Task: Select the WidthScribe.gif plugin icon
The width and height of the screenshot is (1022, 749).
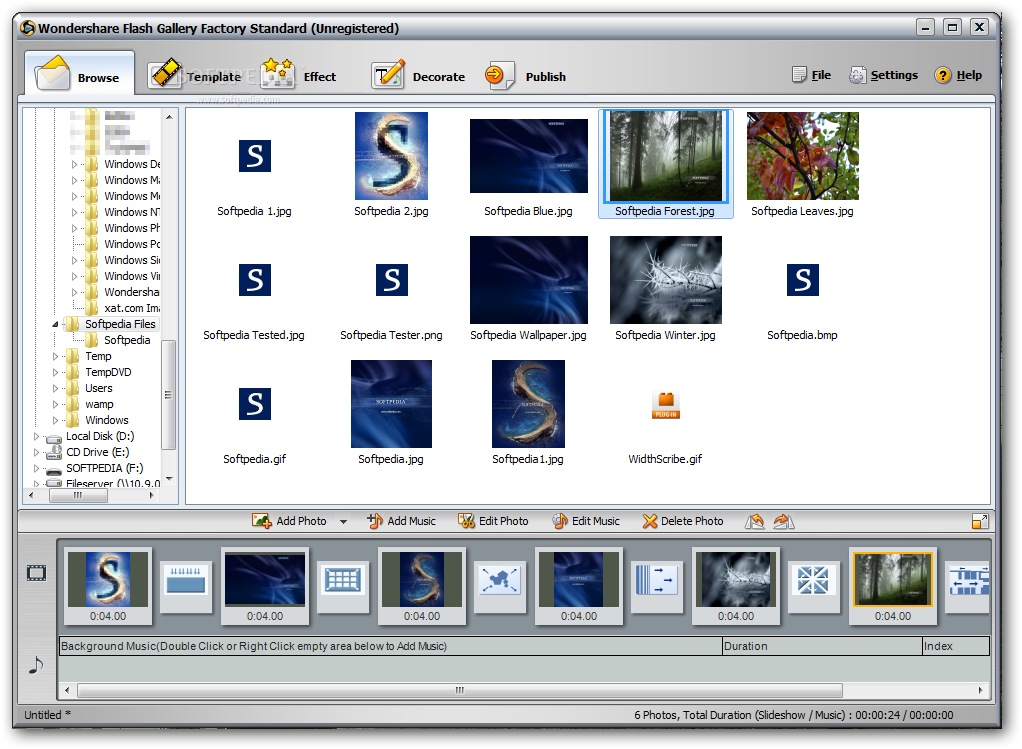Action: coord(665,405)
